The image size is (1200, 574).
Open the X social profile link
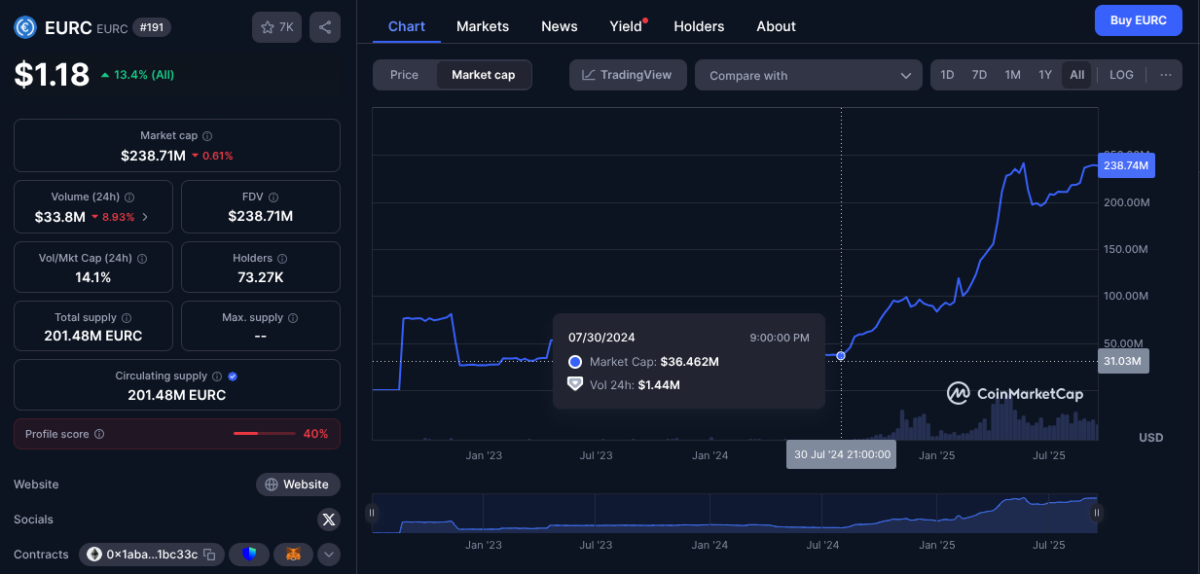pyautogui.click(x=329, y=519)
